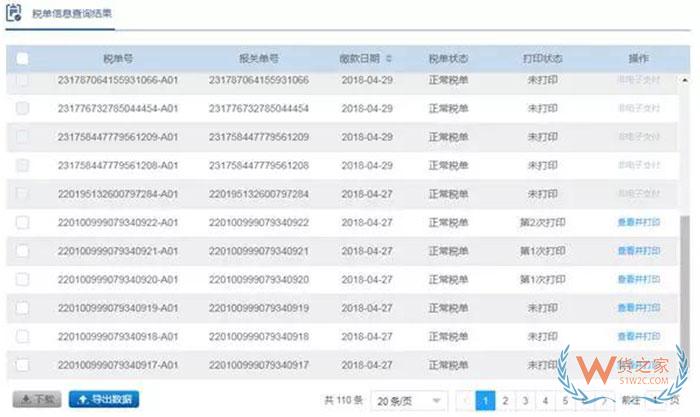This screenshot has width=700, height=417.
Task: Check the row 231776732785044454-A01
Action: click(x=22, y=108)
